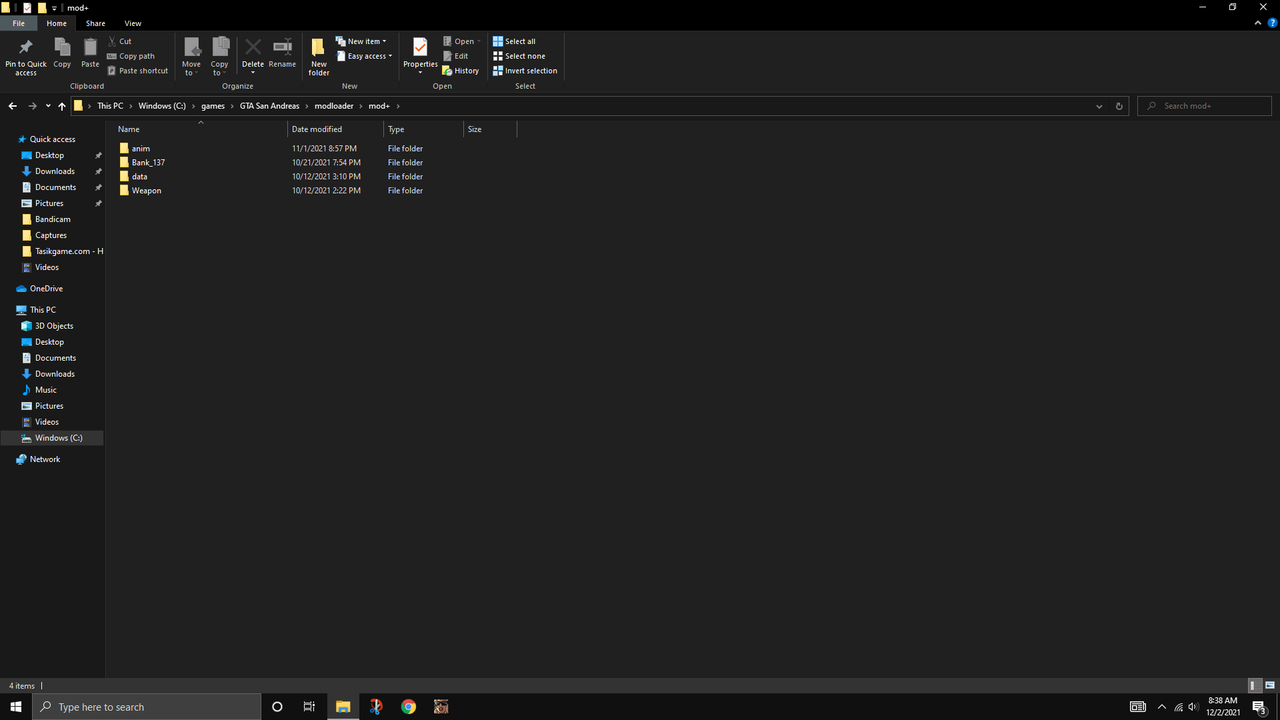
Task: Click Open in the Open group
Action: tap(461, 41)
